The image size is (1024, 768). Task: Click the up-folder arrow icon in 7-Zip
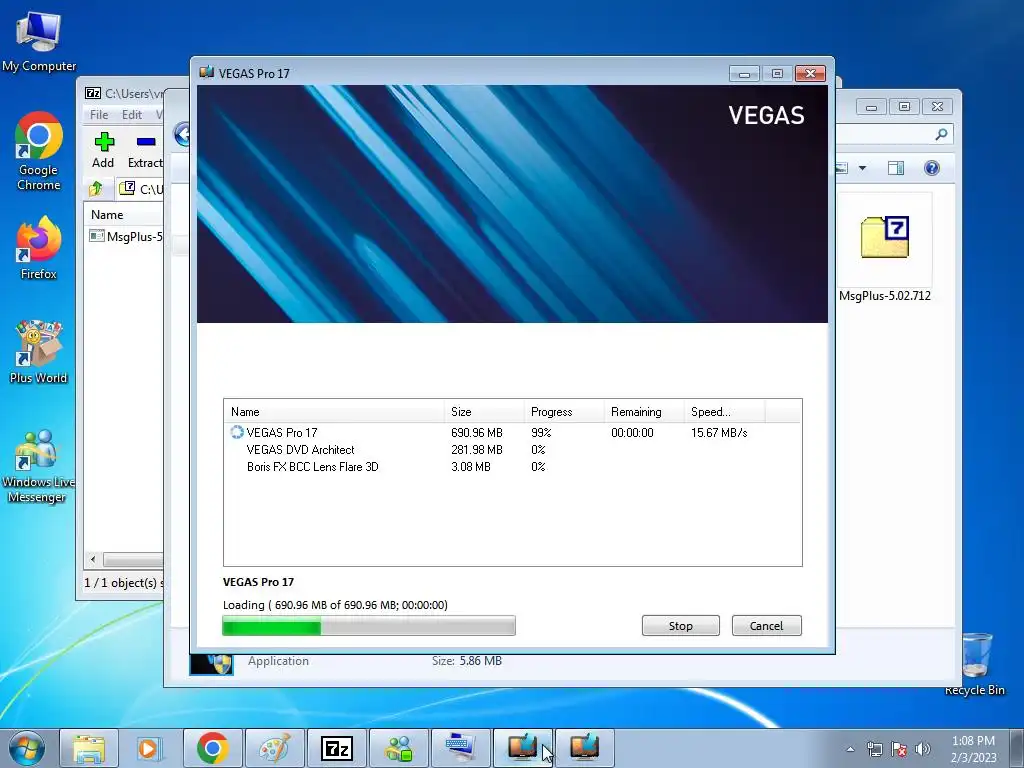coord(96,189)
